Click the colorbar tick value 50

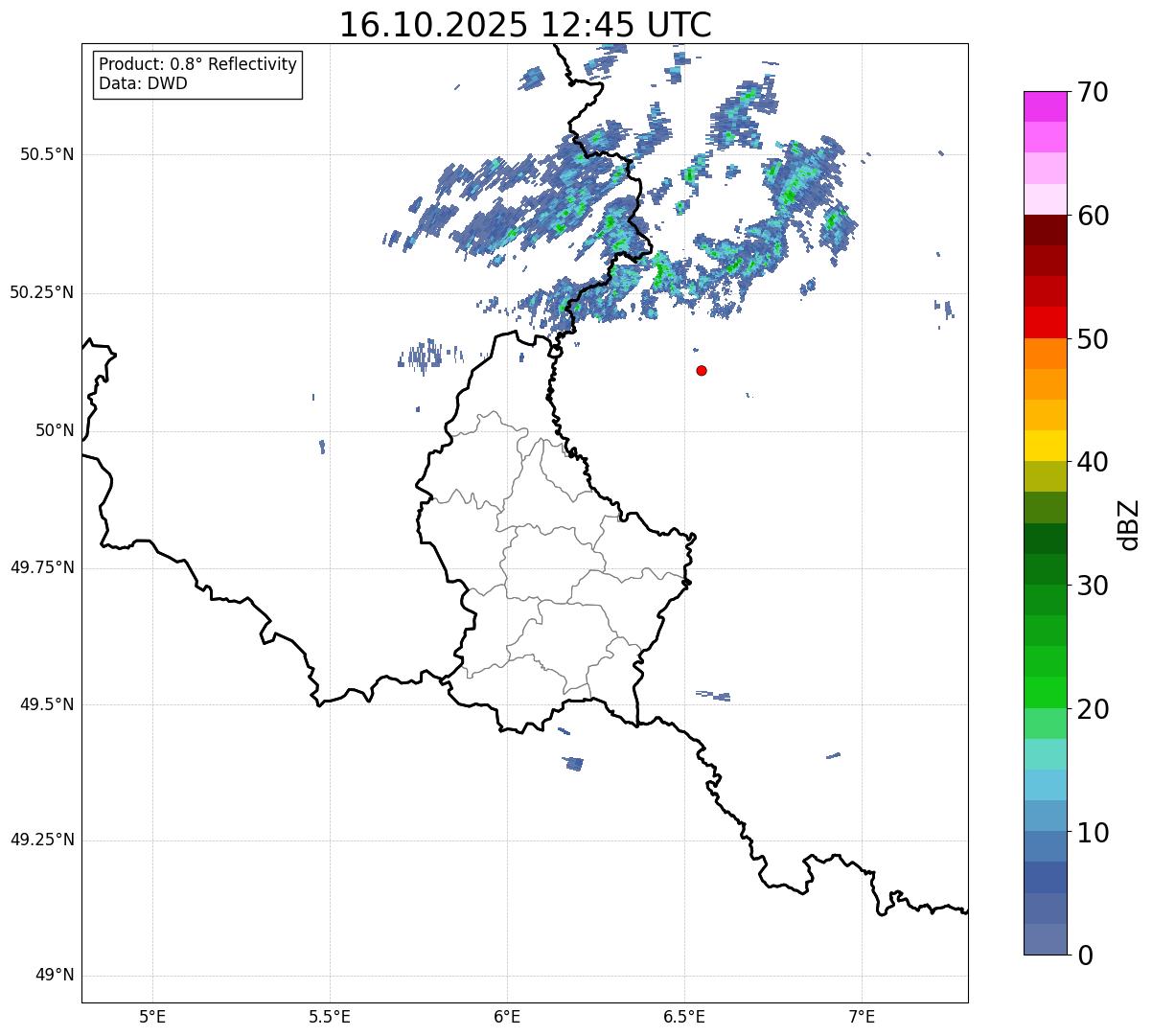tap(1093, 339)
